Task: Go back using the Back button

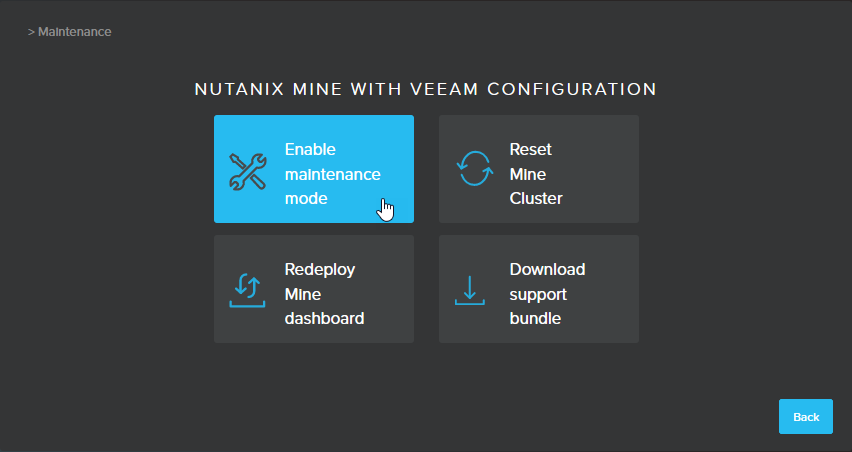Action: coord(806,417)
